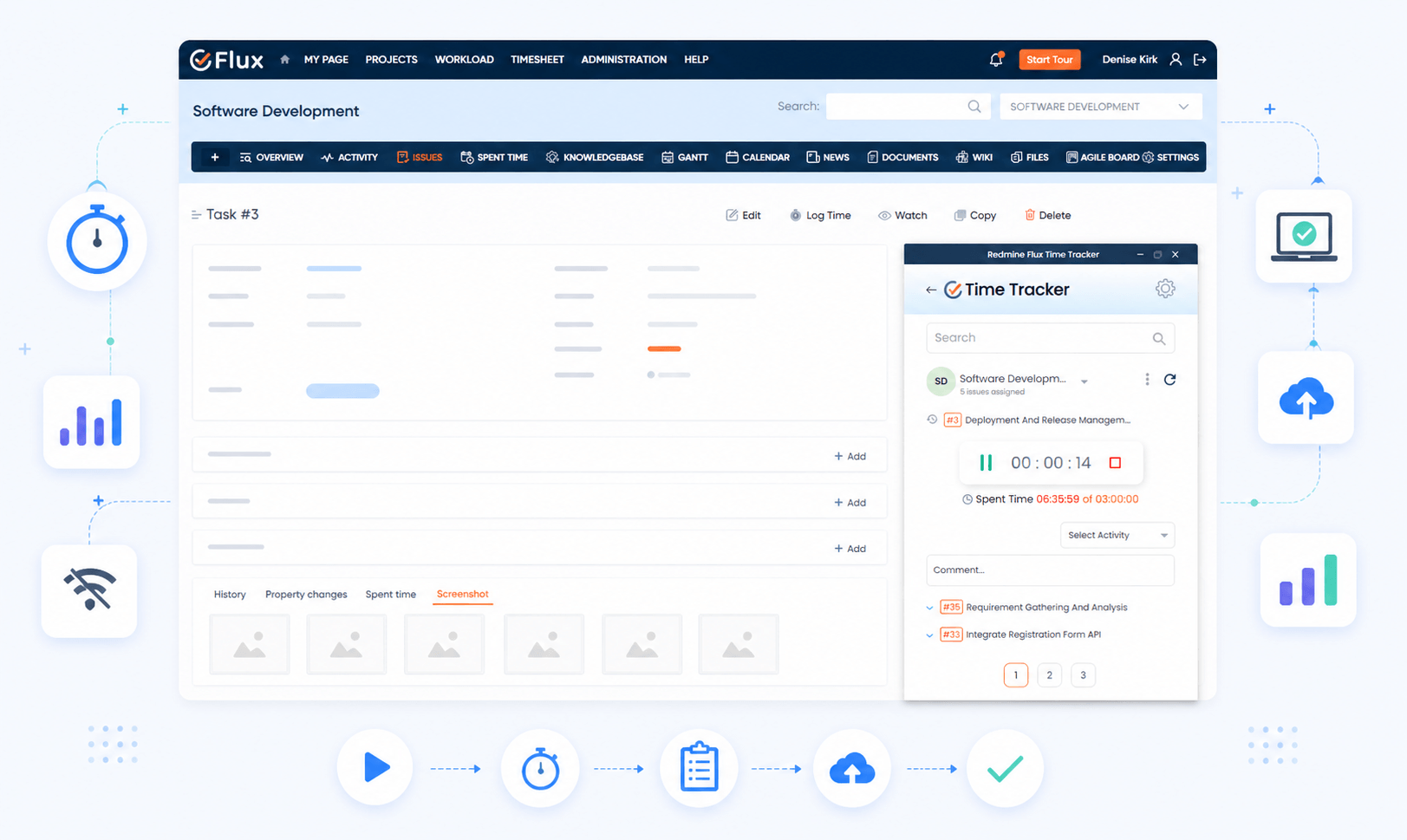Screen dimensions: 1407x840
Task: Click the search magnifier in the project header
Action: [x=974, y=107]
